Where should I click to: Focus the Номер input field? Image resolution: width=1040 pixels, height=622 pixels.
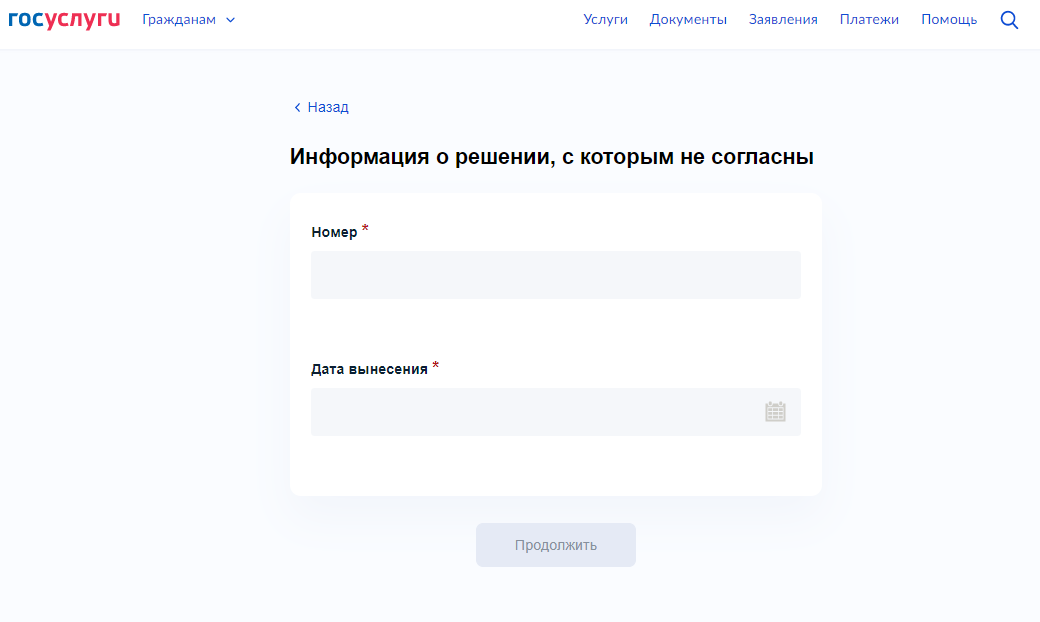pos(555,275)
